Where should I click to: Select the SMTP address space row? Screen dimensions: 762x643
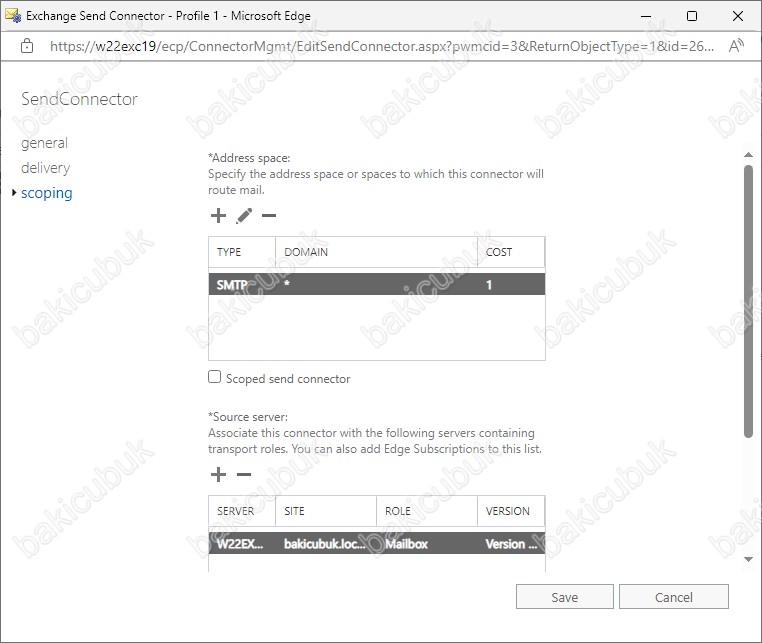click(x=377, y=284)
